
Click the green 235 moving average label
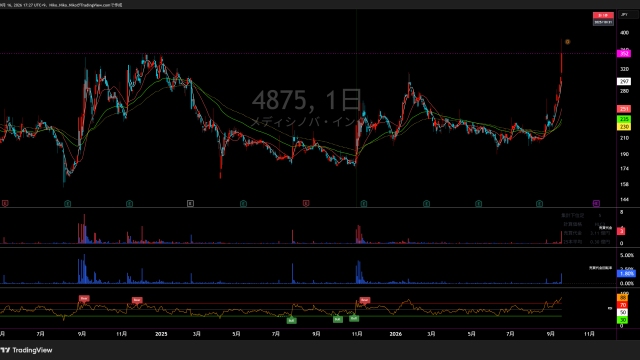pyautogui.click(x=624, y=119)
